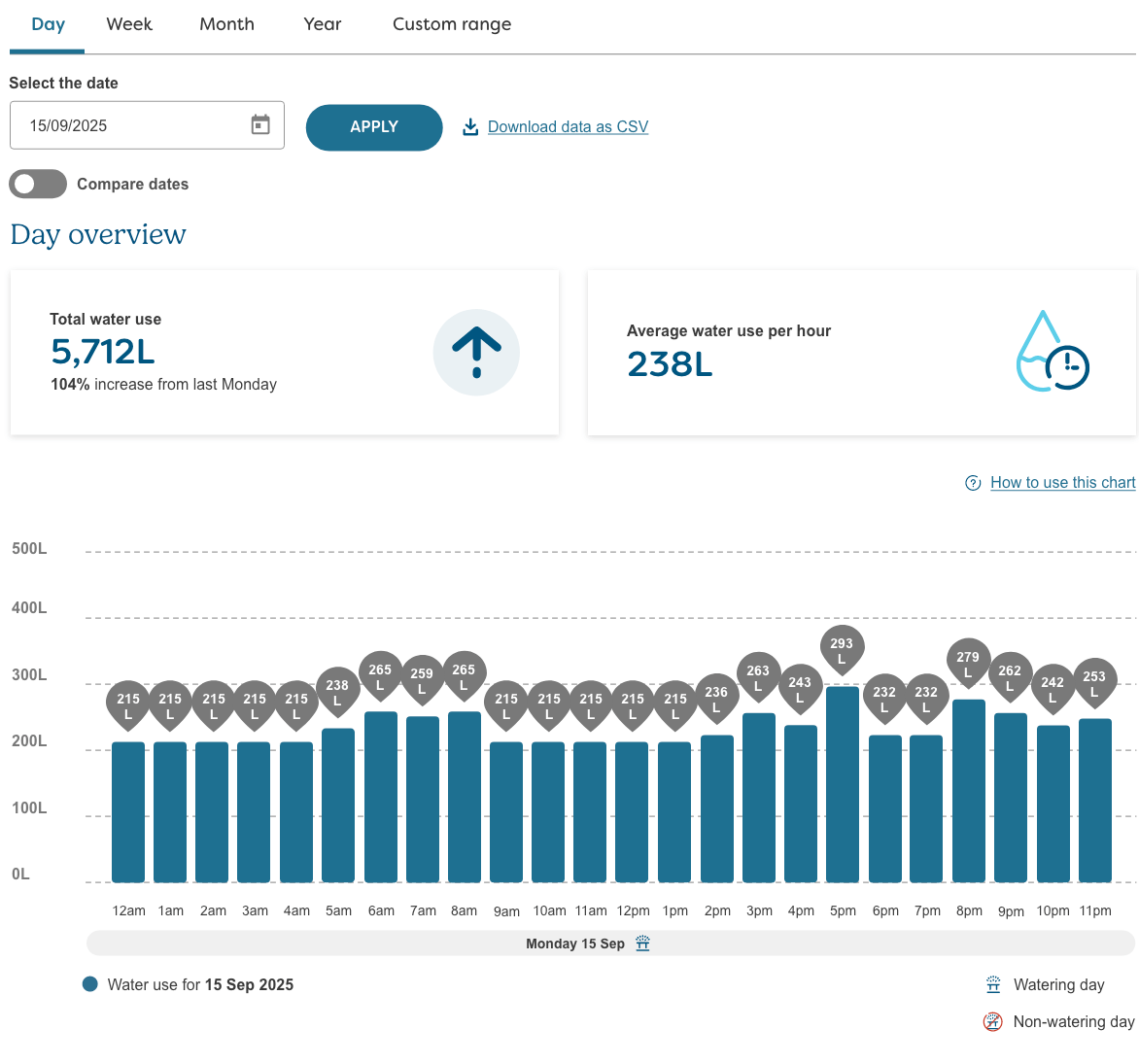Viewport: 1139px width, 1064px height.
Task: Open the Custom range tab
Action: coord(452,24)
